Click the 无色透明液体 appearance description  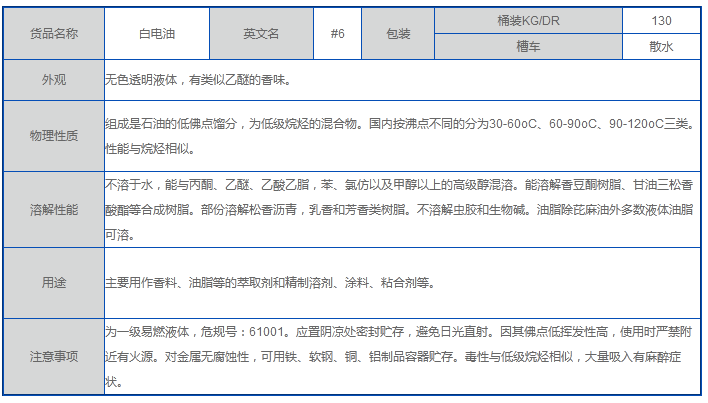[199, 80]
